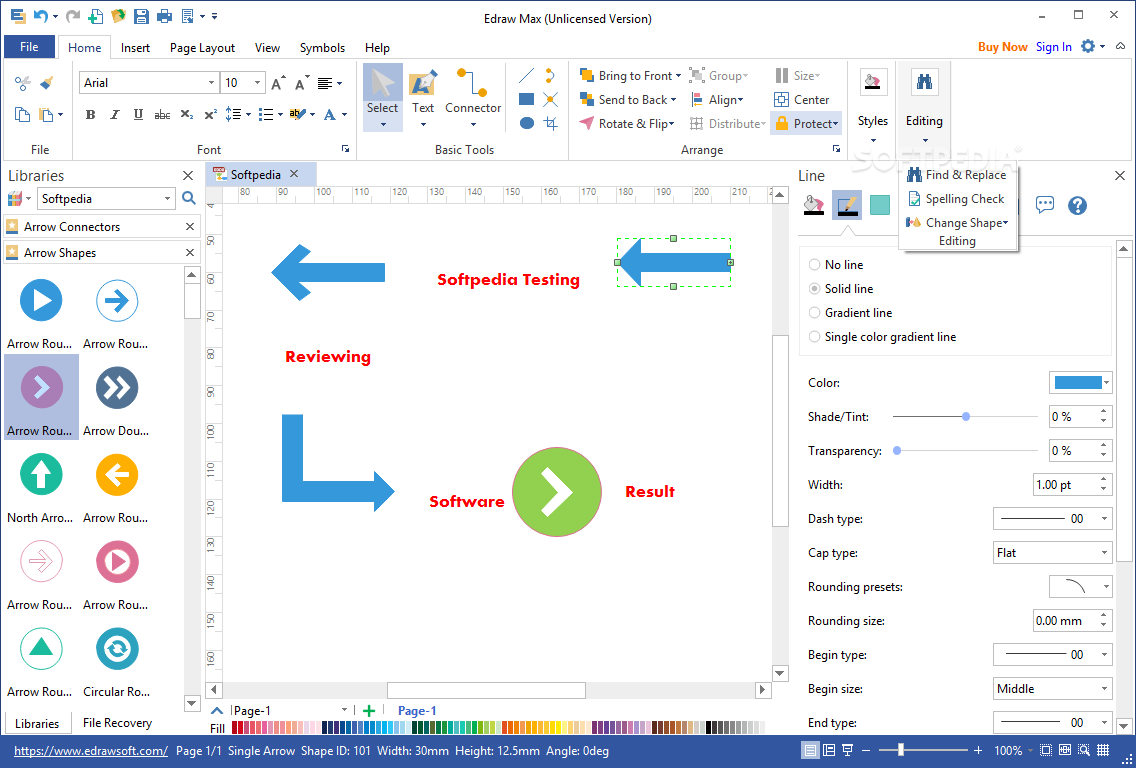This screenshot has width=1136, height=768.
Task: Select the Gradient line option
Action: 850,312
